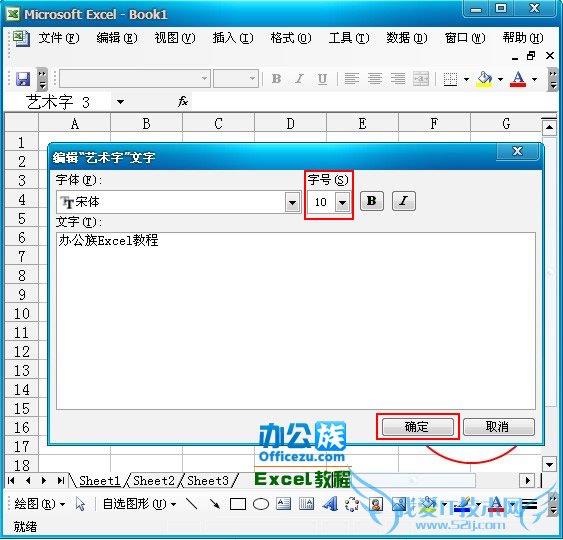The height and width of the screenshot is (540, 563).
Task: Click the Align Right toolbar icon
Action: (x=397, y=79)
